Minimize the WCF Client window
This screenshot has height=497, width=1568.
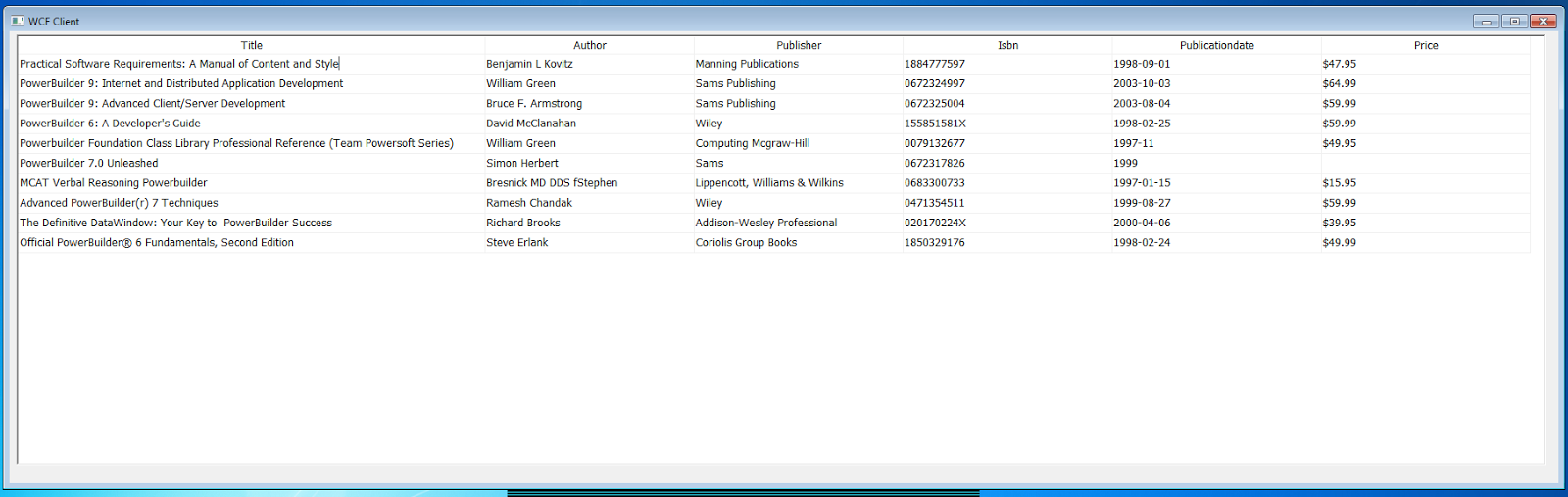point(1486,21)
